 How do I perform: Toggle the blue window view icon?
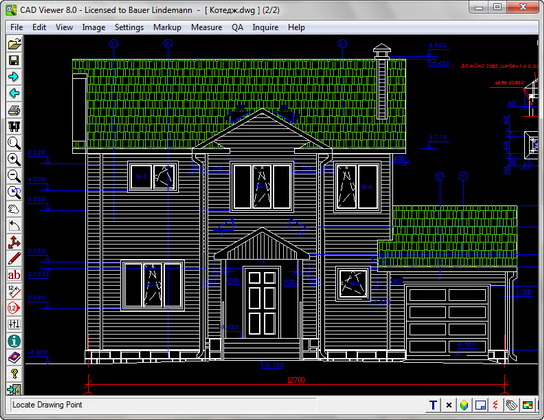(x=480, y=405)
